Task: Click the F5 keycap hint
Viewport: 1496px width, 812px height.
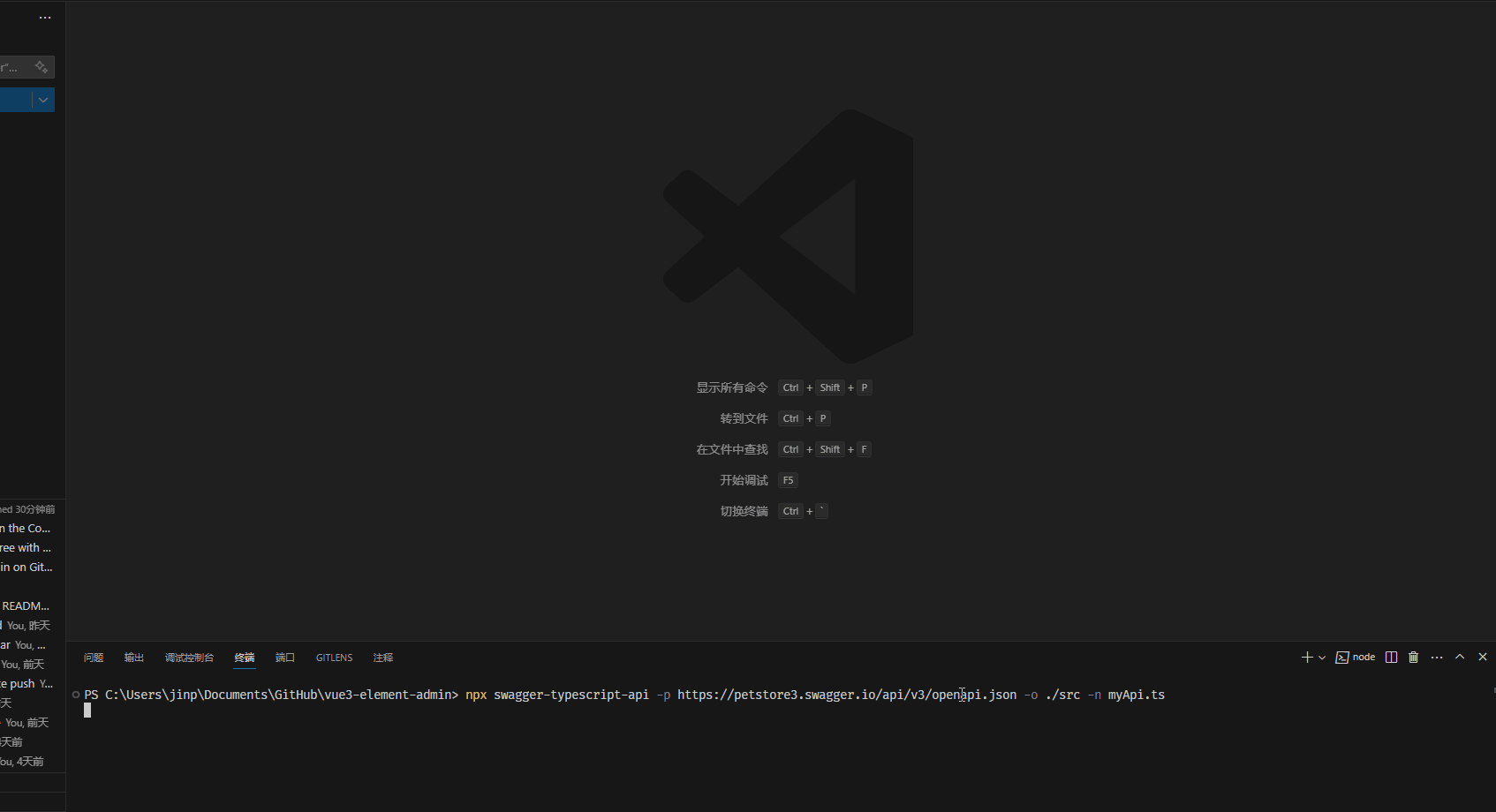Action: pyautogui.click(x=788, y=480)
